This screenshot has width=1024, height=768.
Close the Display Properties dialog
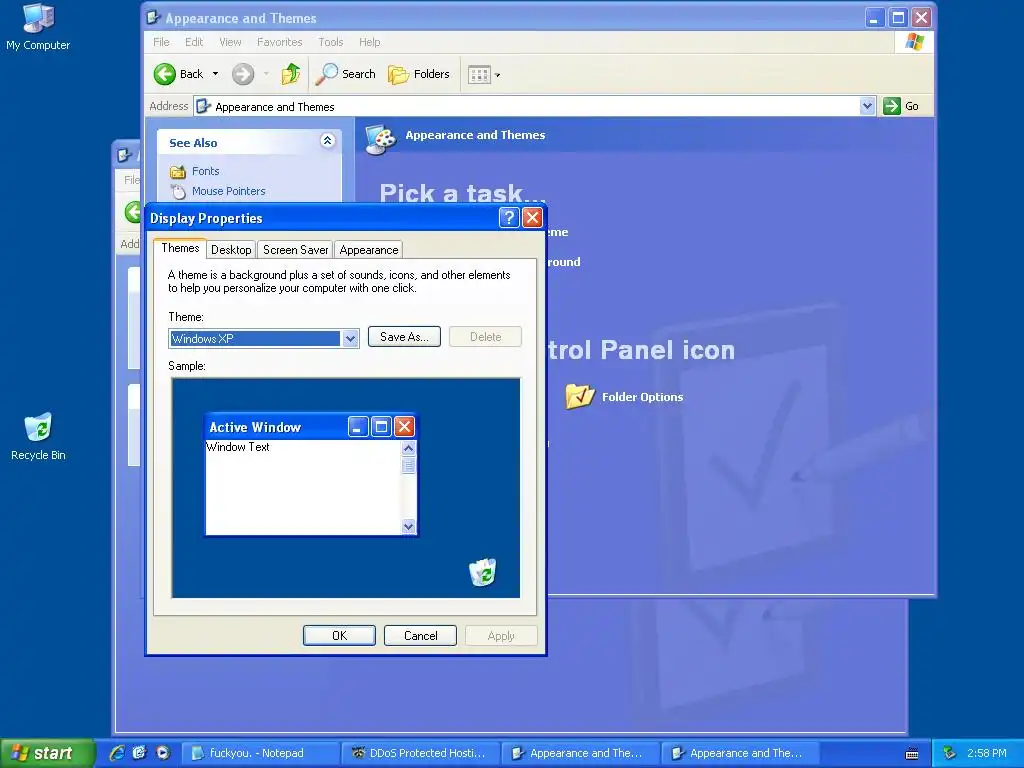tap(532, 217)
